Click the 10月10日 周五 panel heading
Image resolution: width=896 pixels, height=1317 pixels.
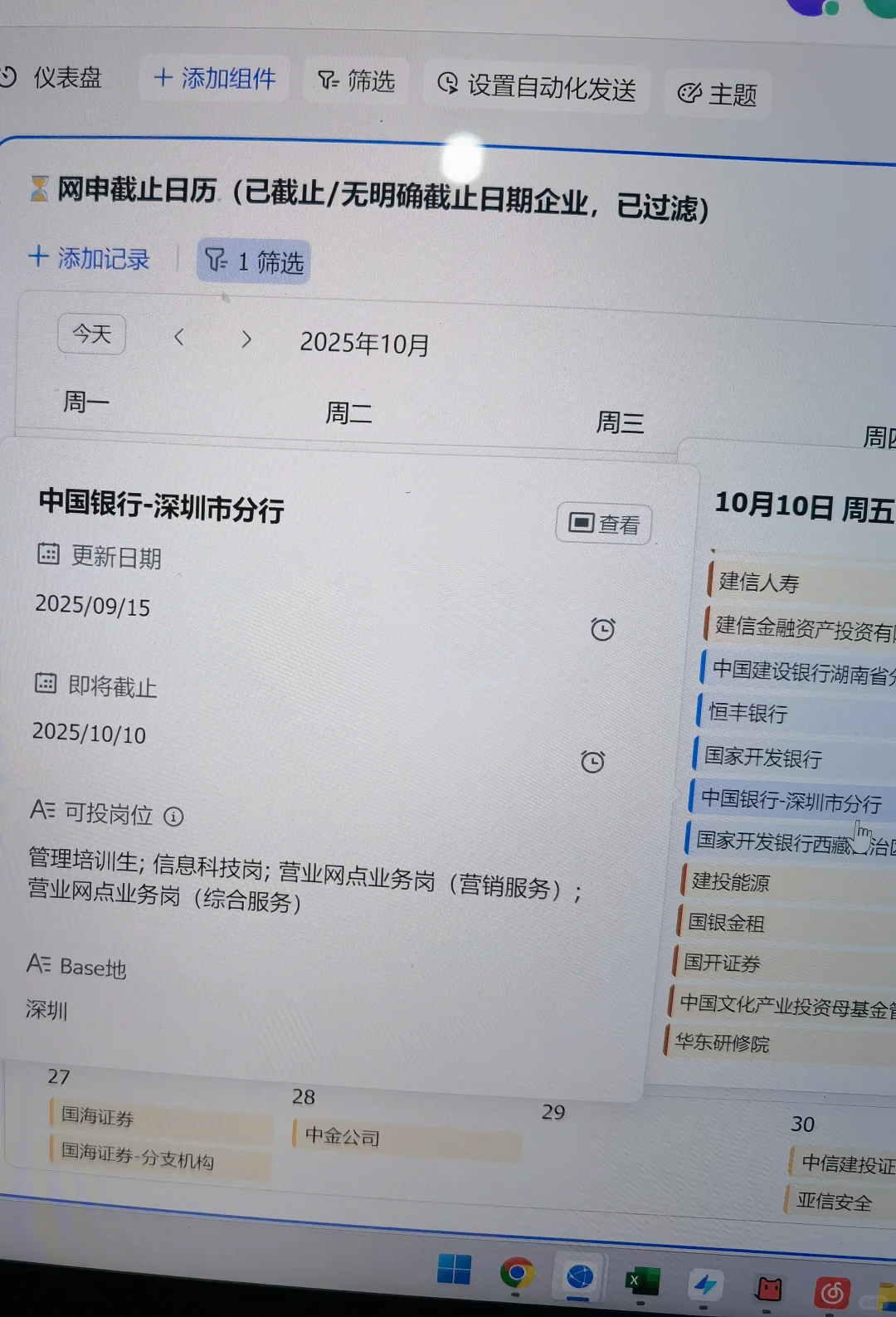pos(805,506)
